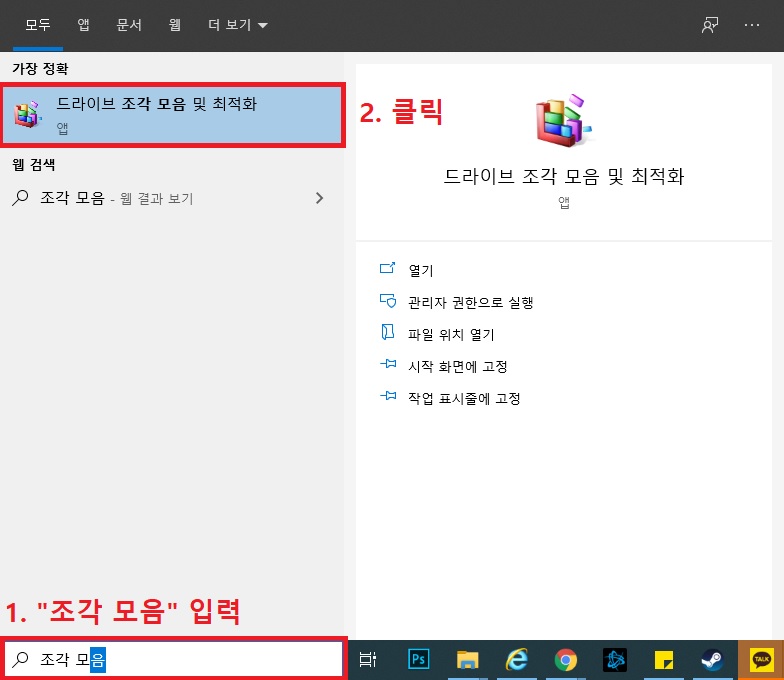Launch Internet Explorer from the taskbar
Viewport: 784px width, 680px height.
coord(516,660)
